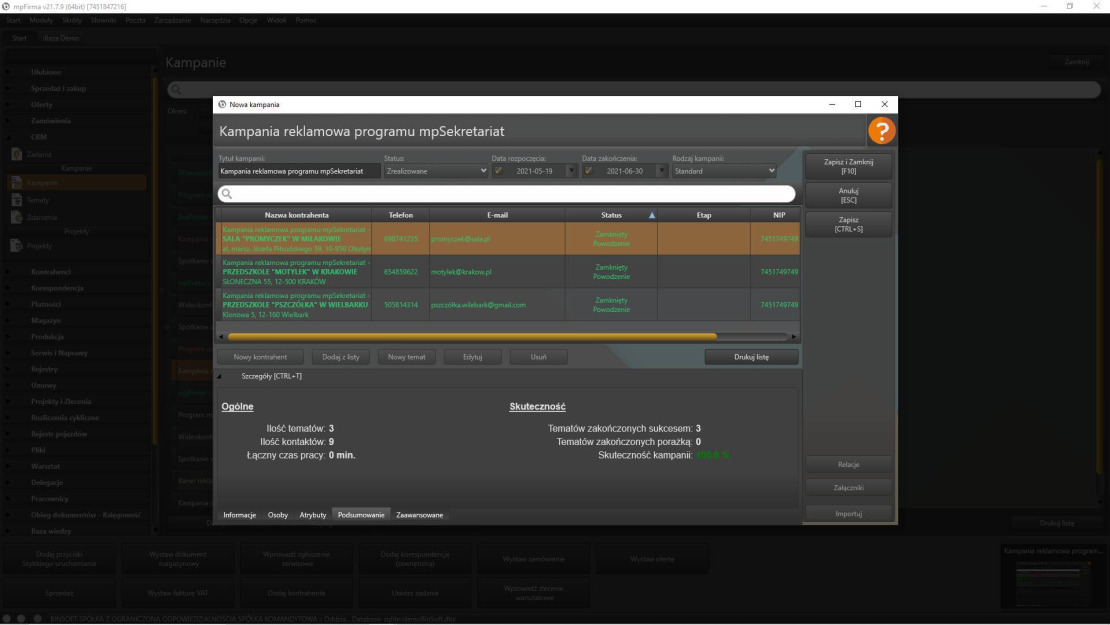This screenshot has width=1110, height=625.
Task: Open the Narzędzia menu in the main window
Action: point(215,21)
